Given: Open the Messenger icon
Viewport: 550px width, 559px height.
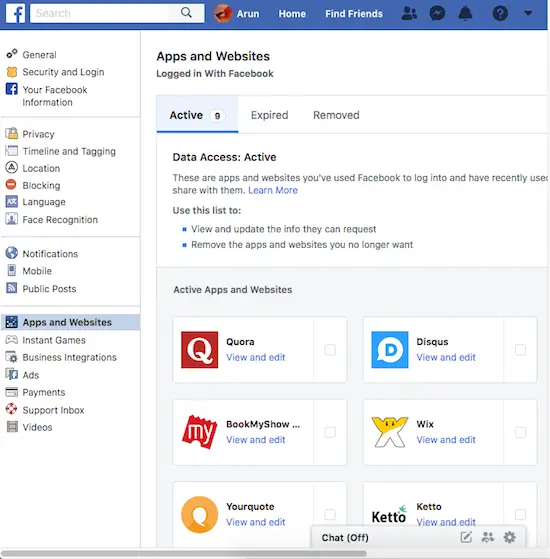Looking at the screenshot, I should coord(437,14).
